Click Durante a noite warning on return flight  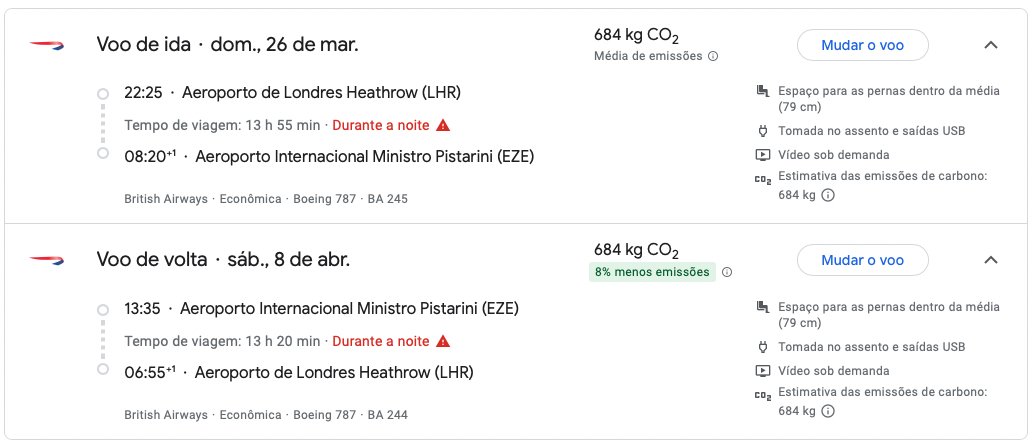(380, 341)
